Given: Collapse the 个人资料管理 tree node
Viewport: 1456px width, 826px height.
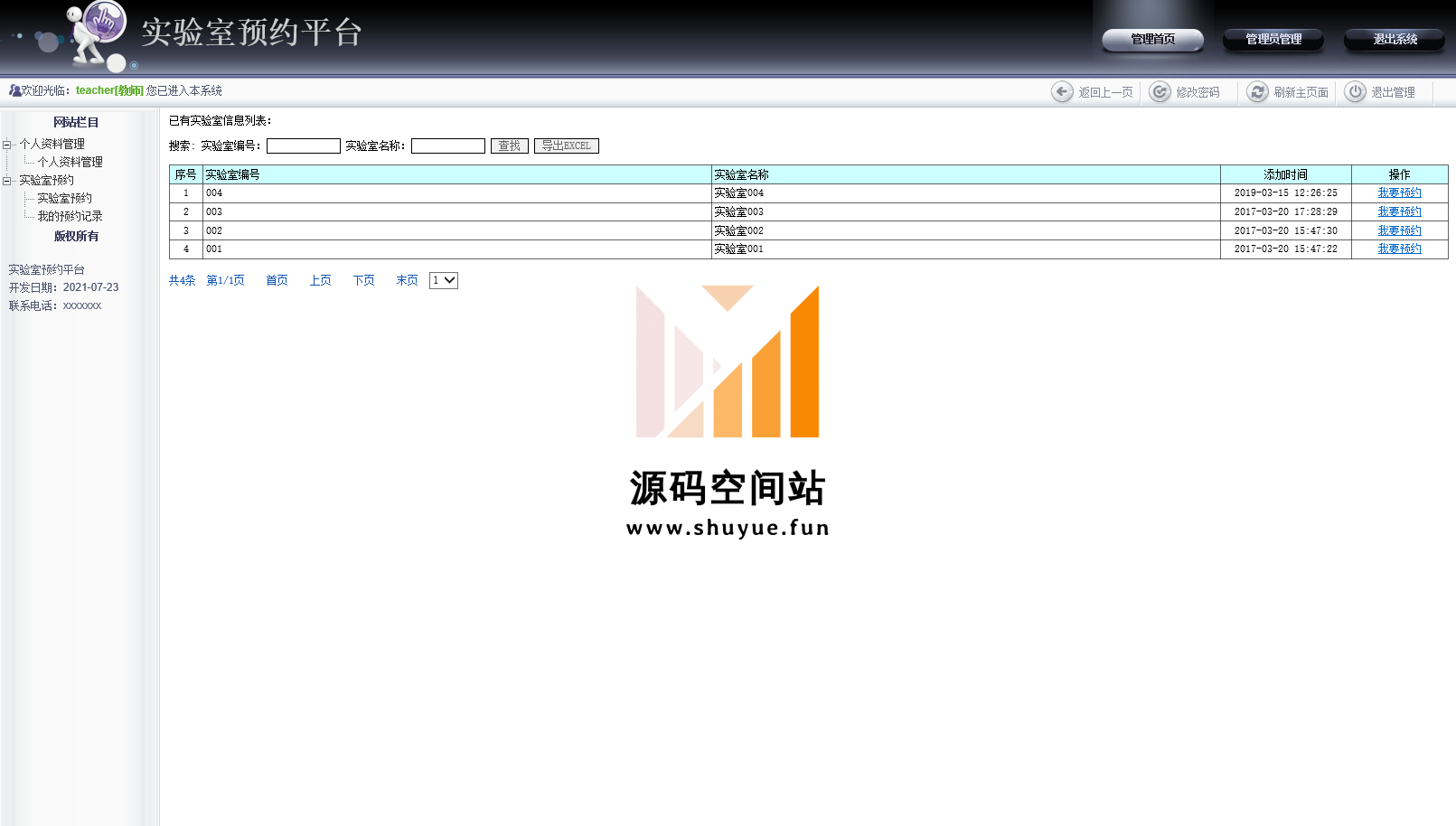Looking at the screenshot, I should click(7, 144).
